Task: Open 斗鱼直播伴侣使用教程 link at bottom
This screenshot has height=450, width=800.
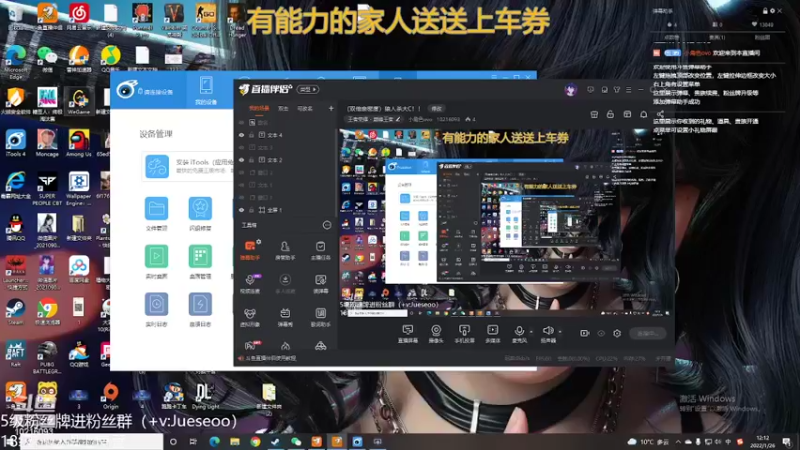Action: 270,358
